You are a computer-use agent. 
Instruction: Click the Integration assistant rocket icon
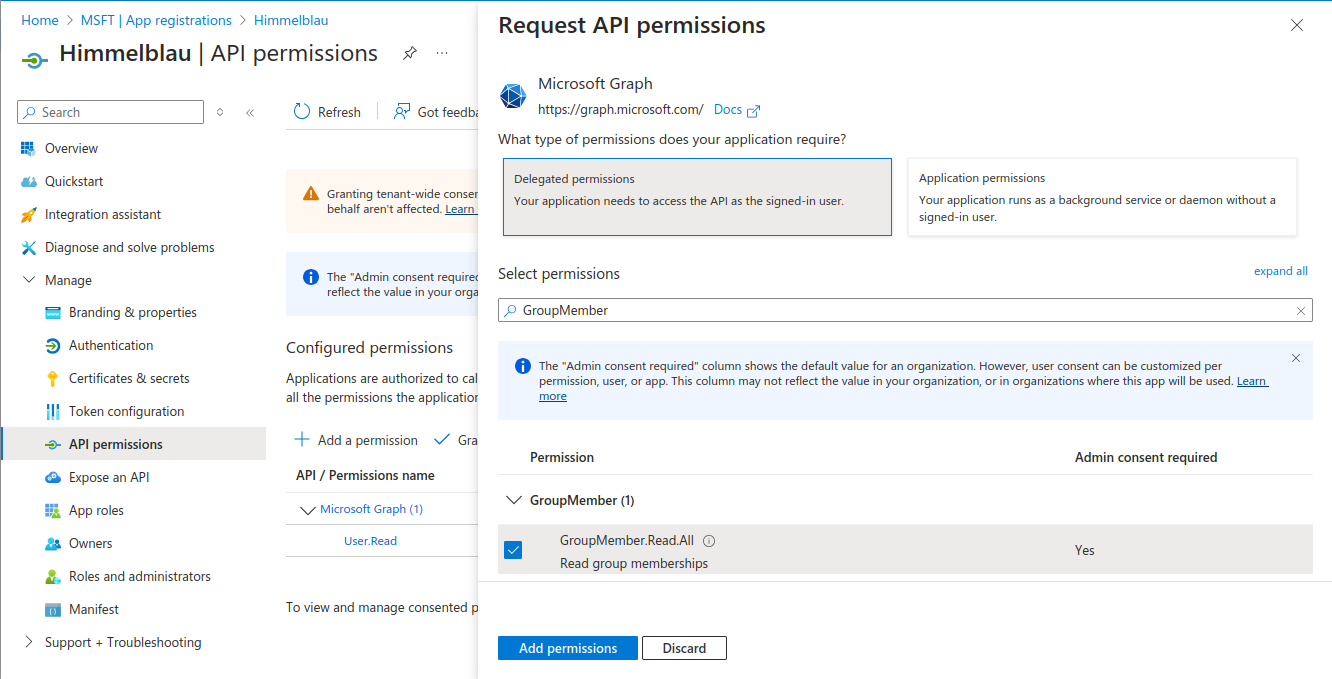(x=28, y=214)
